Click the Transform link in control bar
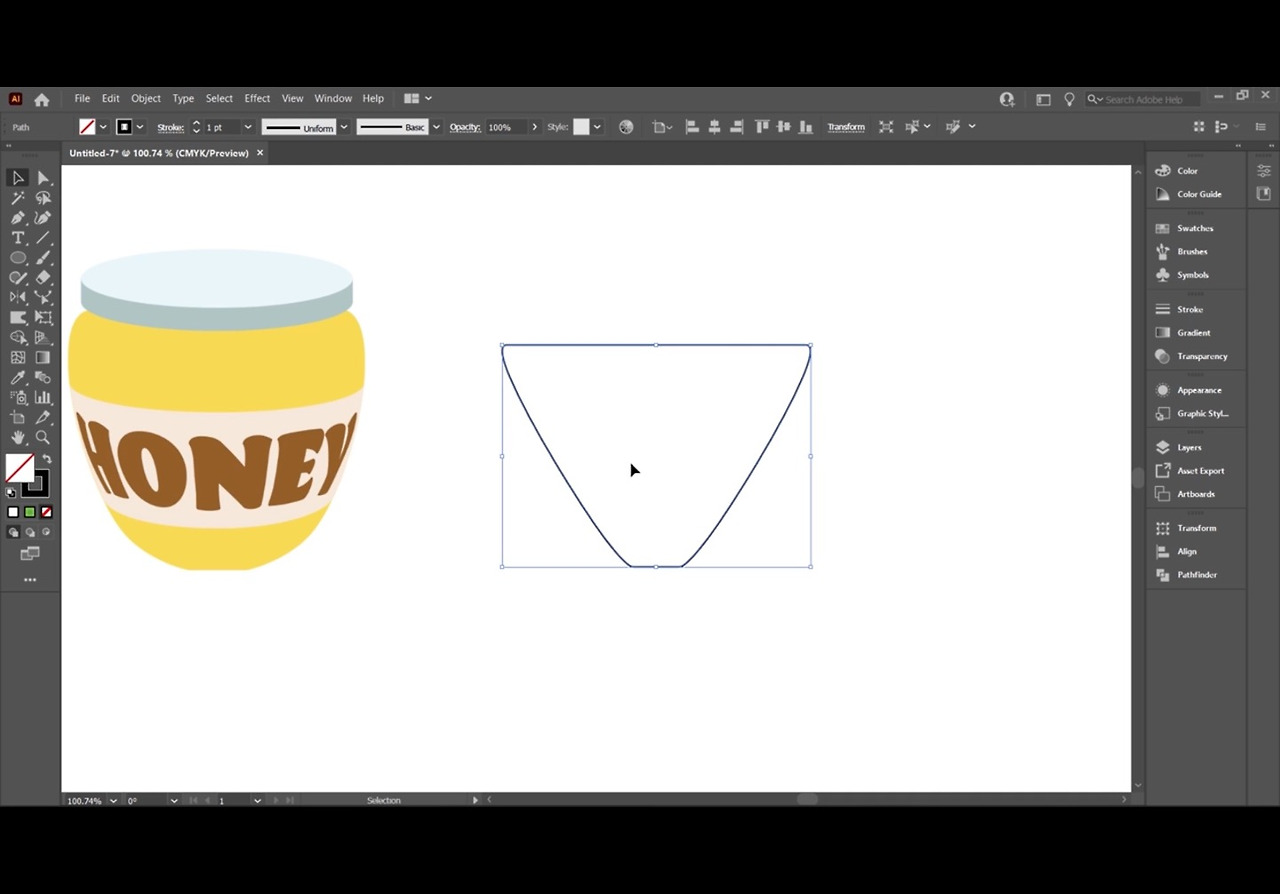 846,127
